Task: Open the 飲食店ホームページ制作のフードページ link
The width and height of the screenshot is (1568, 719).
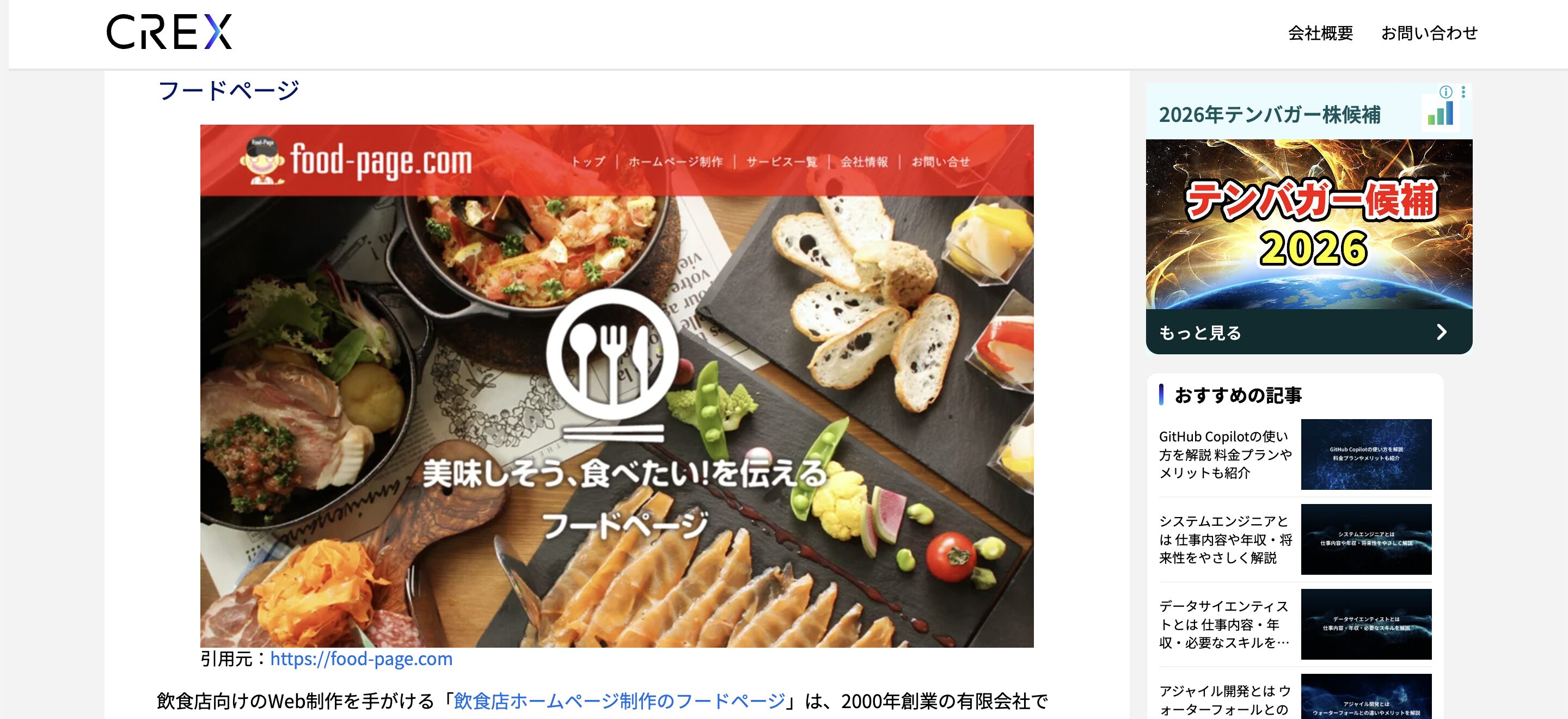Action: tap(620, 700)
